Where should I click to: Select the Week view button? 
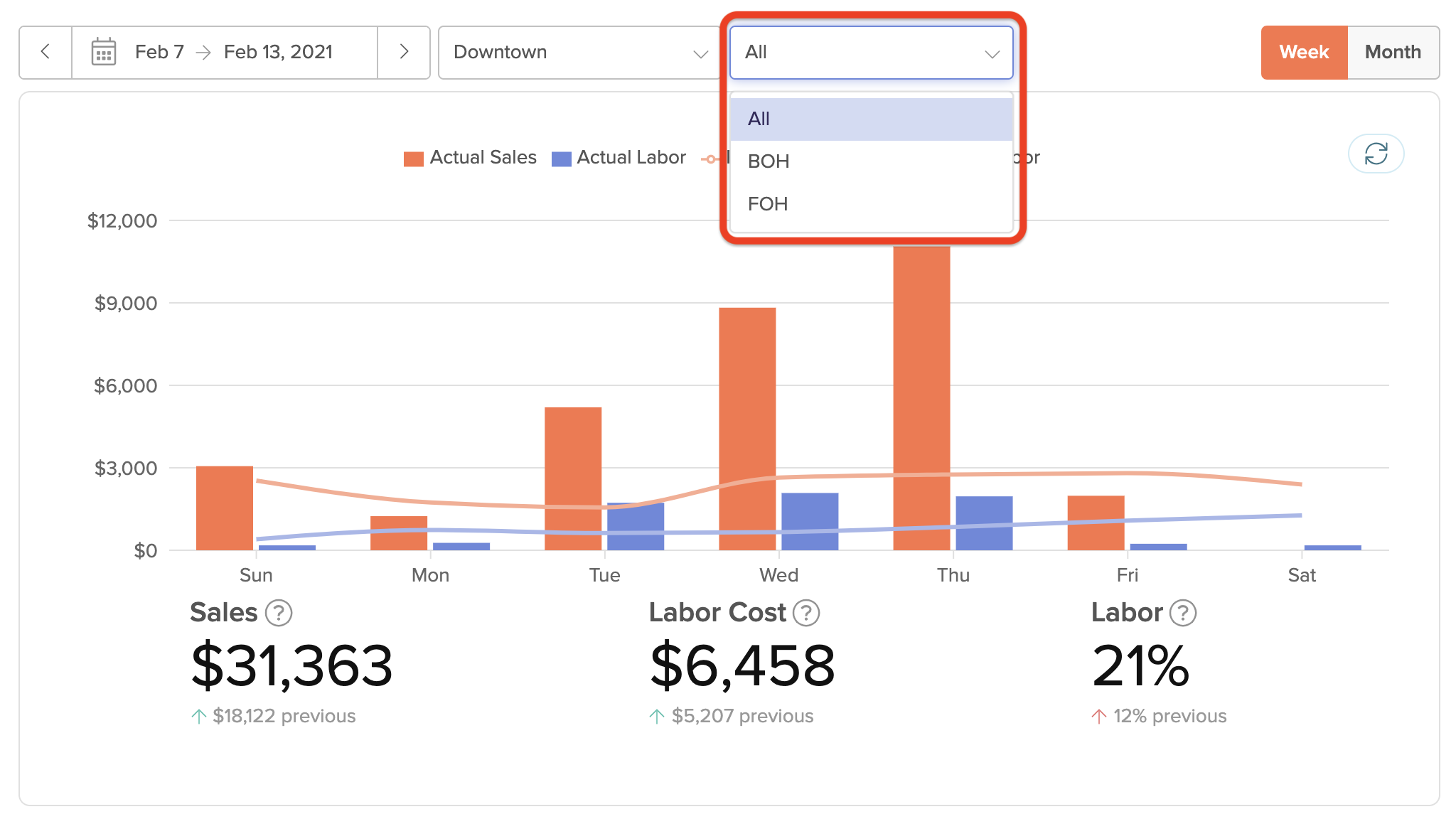click(1304, 53)
